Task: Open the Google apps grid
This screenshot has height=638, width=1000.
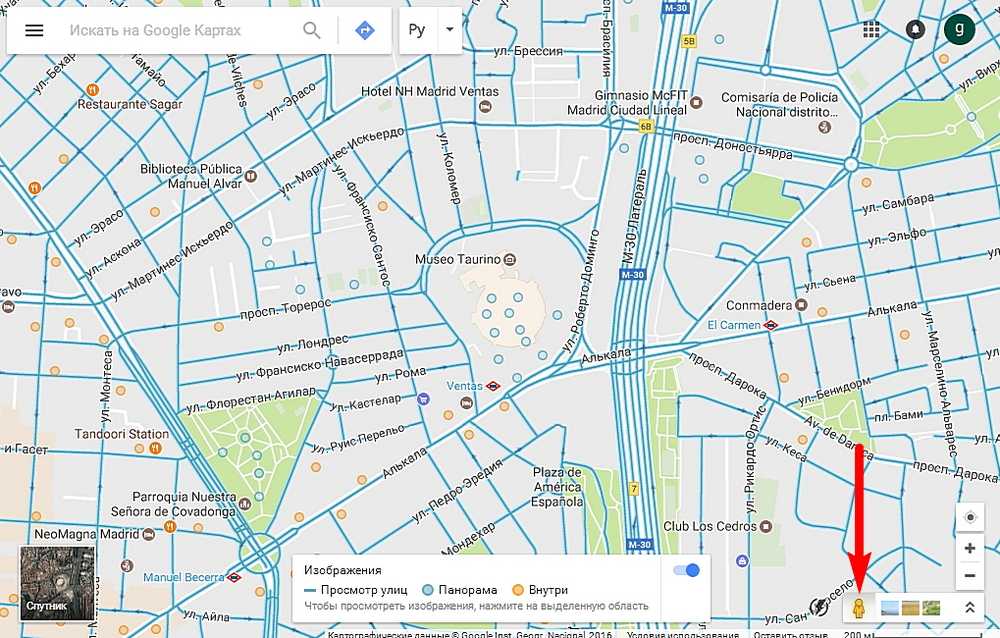Action: 871,29
